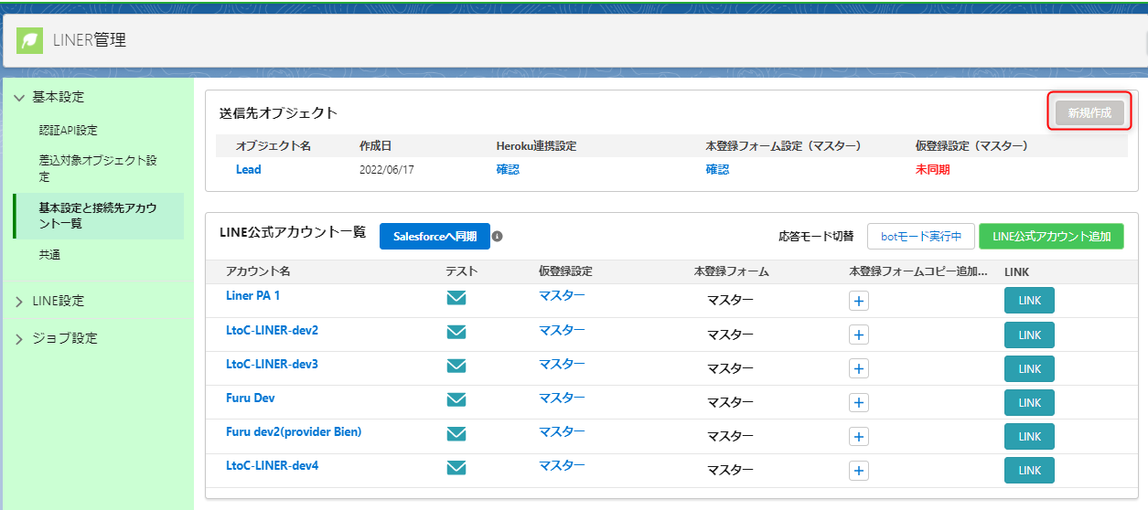1148x510 pixels.
Task: Click LINK button for Liner PA 1
Action: click(x=1029, y=301)
